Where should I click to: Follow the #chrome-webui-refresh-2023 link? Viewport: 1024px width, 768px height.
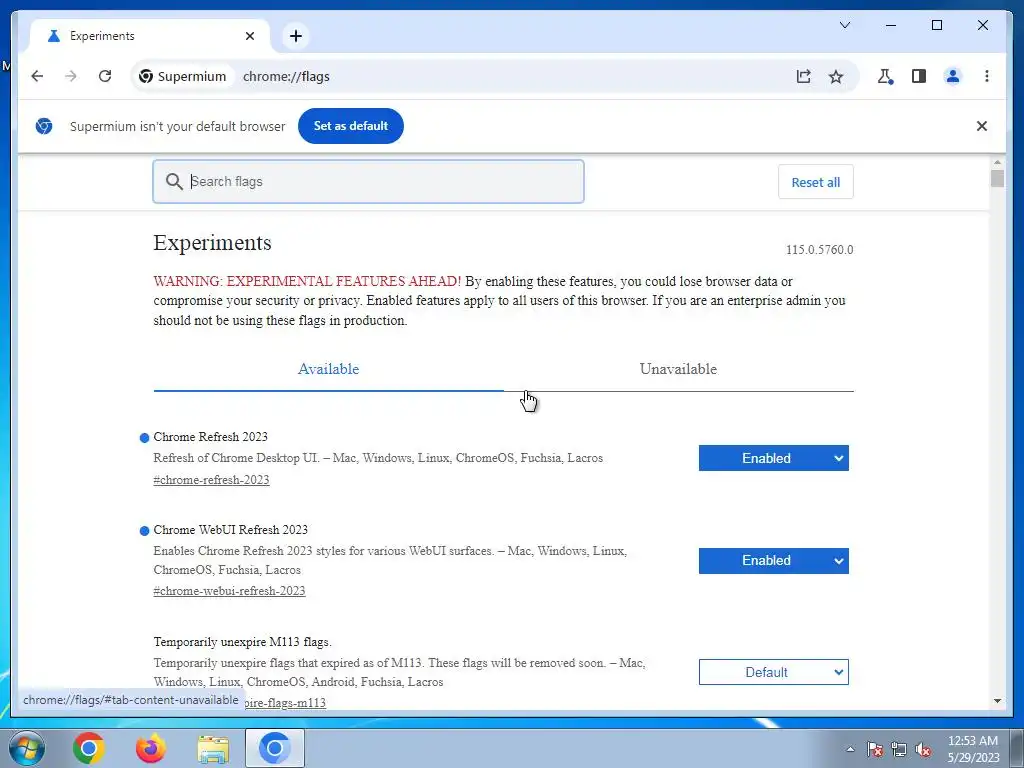click(x=229, y=591)
